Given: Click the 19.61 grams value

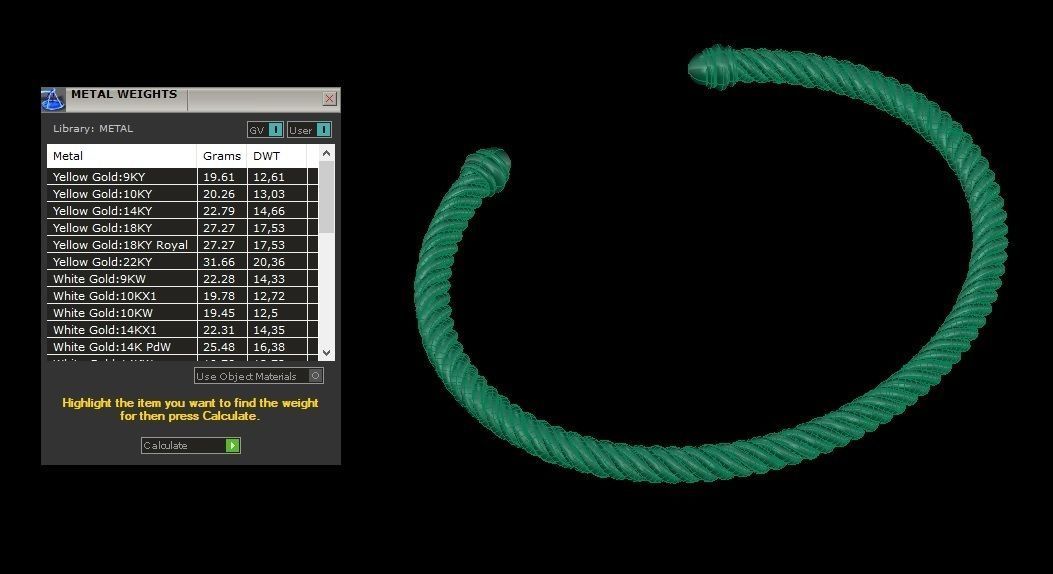Looking at the screenshot, I should pos(219,177).
